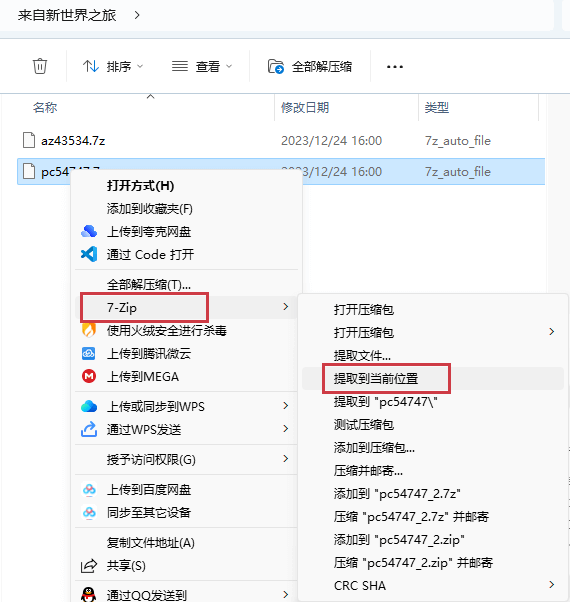Choose 提取文件... in 7-Zip submenu
This screenshot has width=570, height=602.
(x=362, y=356)
